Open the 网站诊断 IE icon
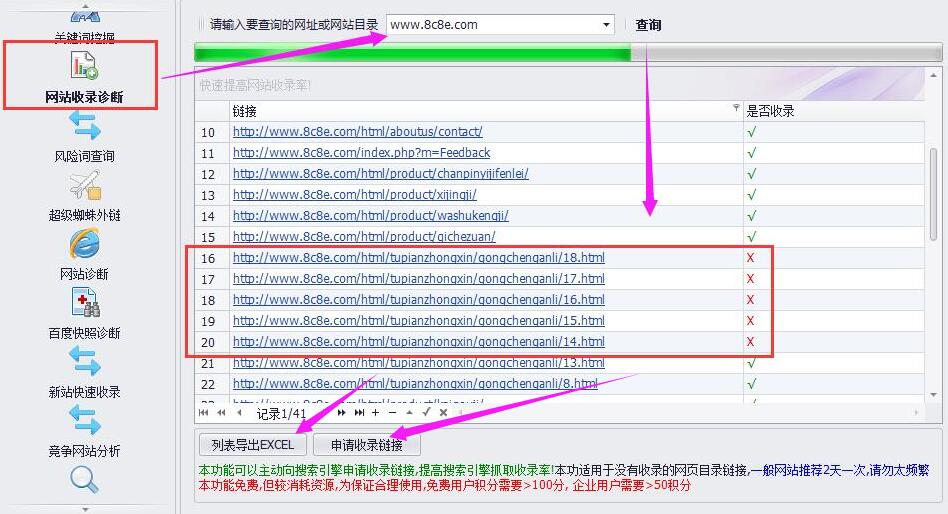Screen dimensions: 948x514 tap(85, 244)
